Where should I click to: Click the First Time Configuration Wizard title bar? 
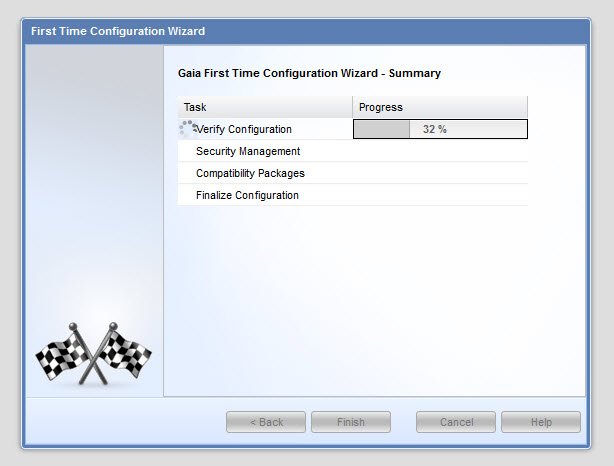pyautogui.click(x=306, y=31)
